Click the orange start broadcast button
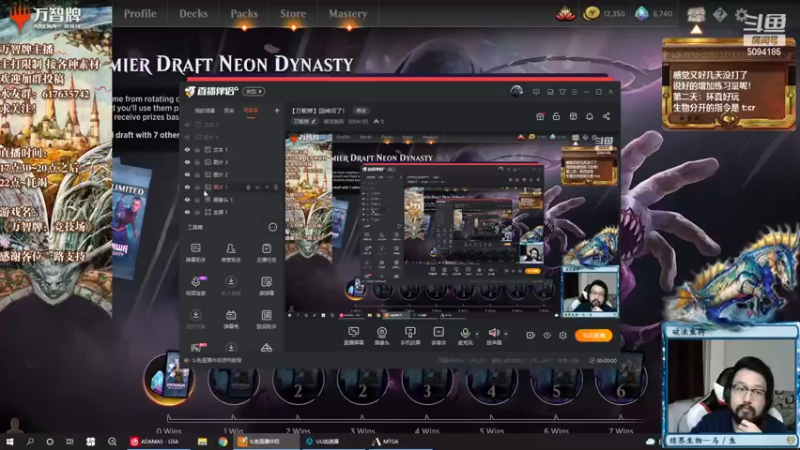Image resolution: width=800 pixels, height=450 pixels. (593, 335)
